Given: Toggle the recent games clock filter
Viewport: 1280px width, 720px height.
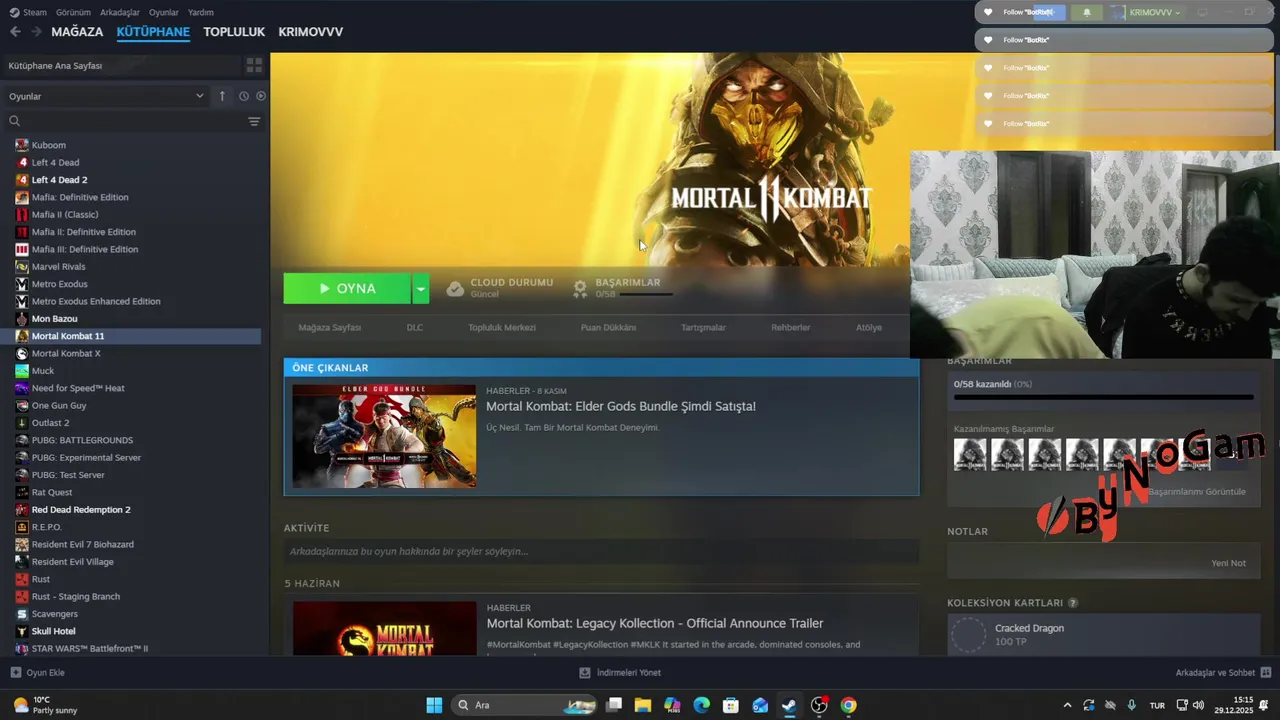Looking at the screenshot, I should pos(243,96).
